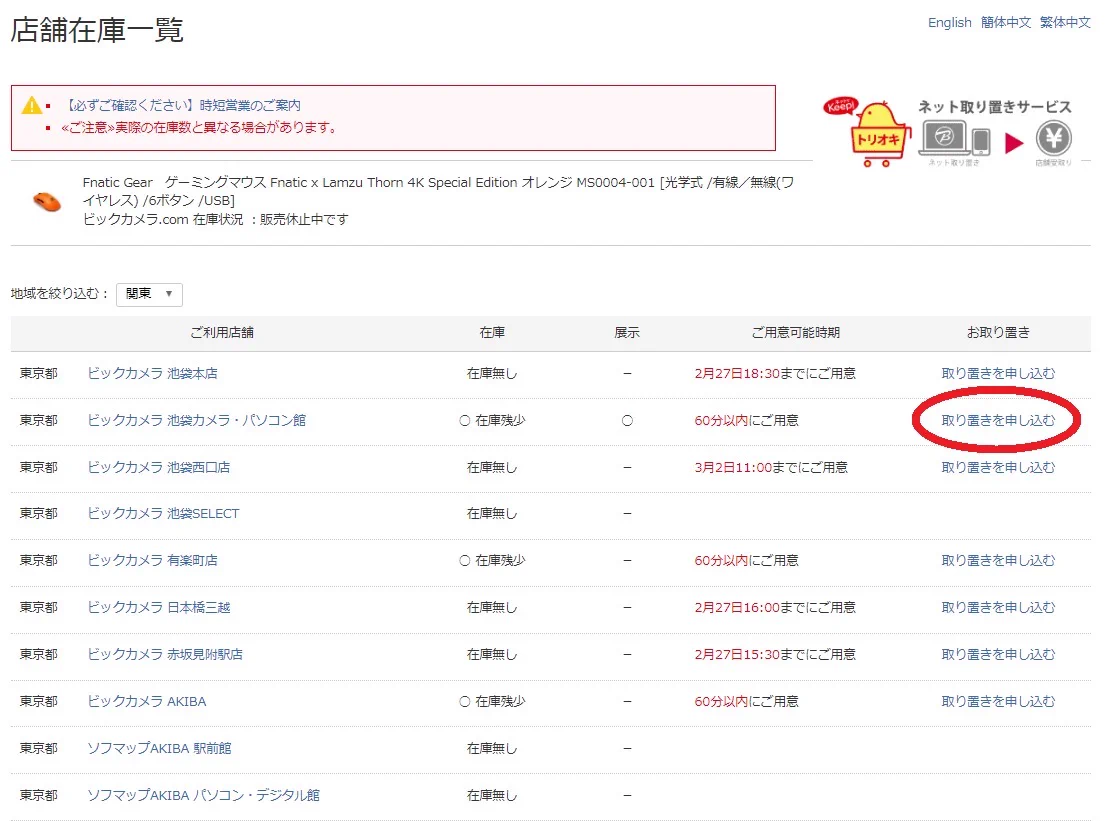This screenshot has height=821, width=1119.
Task: Switch language to English
Action: coord(949,22)
